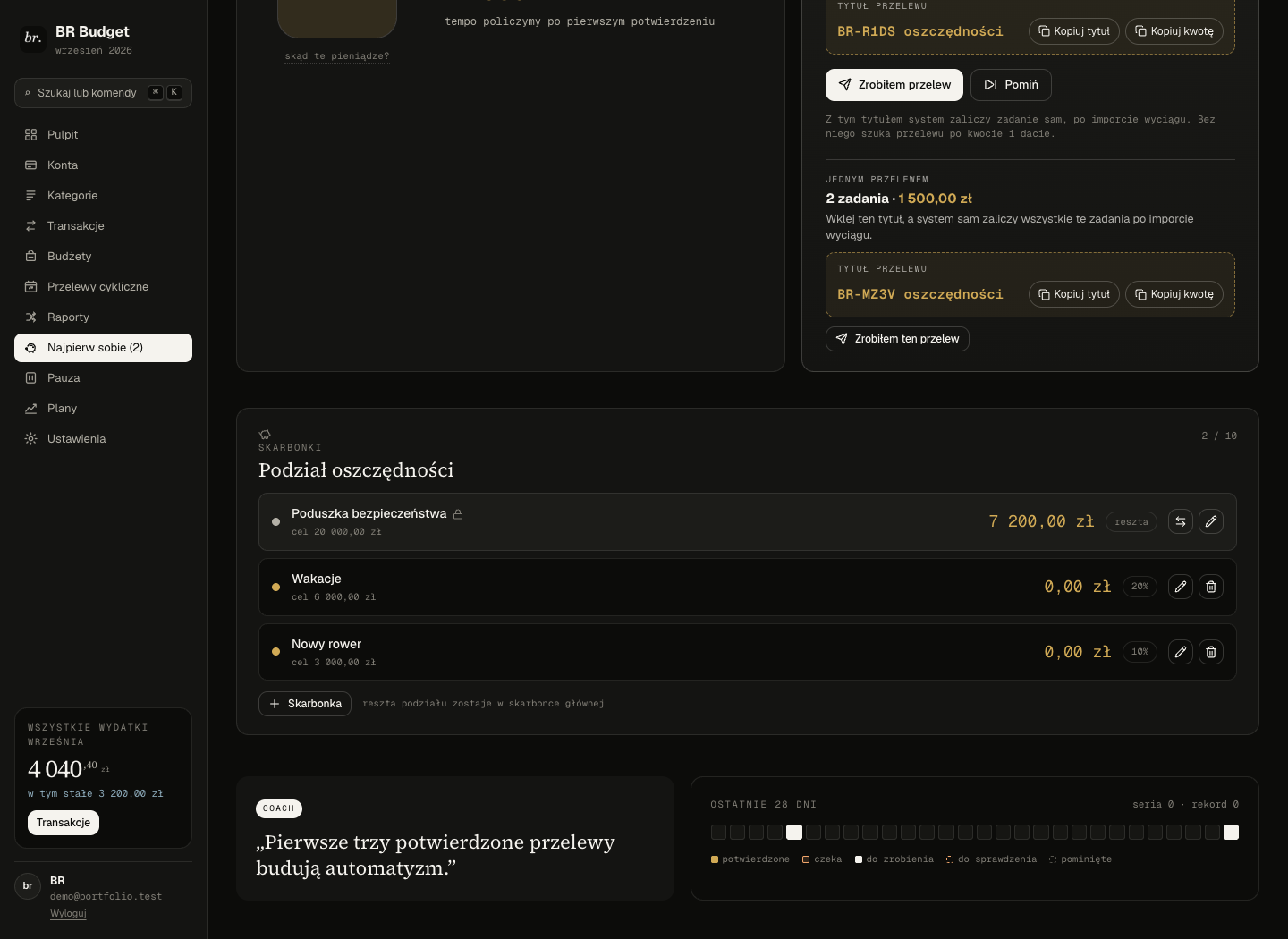Copy title for BR-R1DS oszczędności
The width and height of the screenshot is (1288, 939).
coord(1074,31)
